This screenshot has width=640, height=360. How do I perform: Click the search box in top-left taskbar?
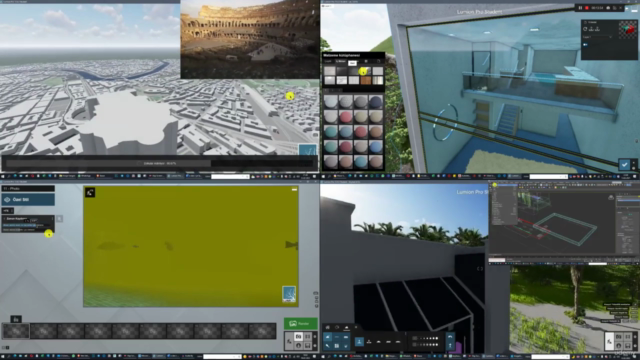click(230, 176)
